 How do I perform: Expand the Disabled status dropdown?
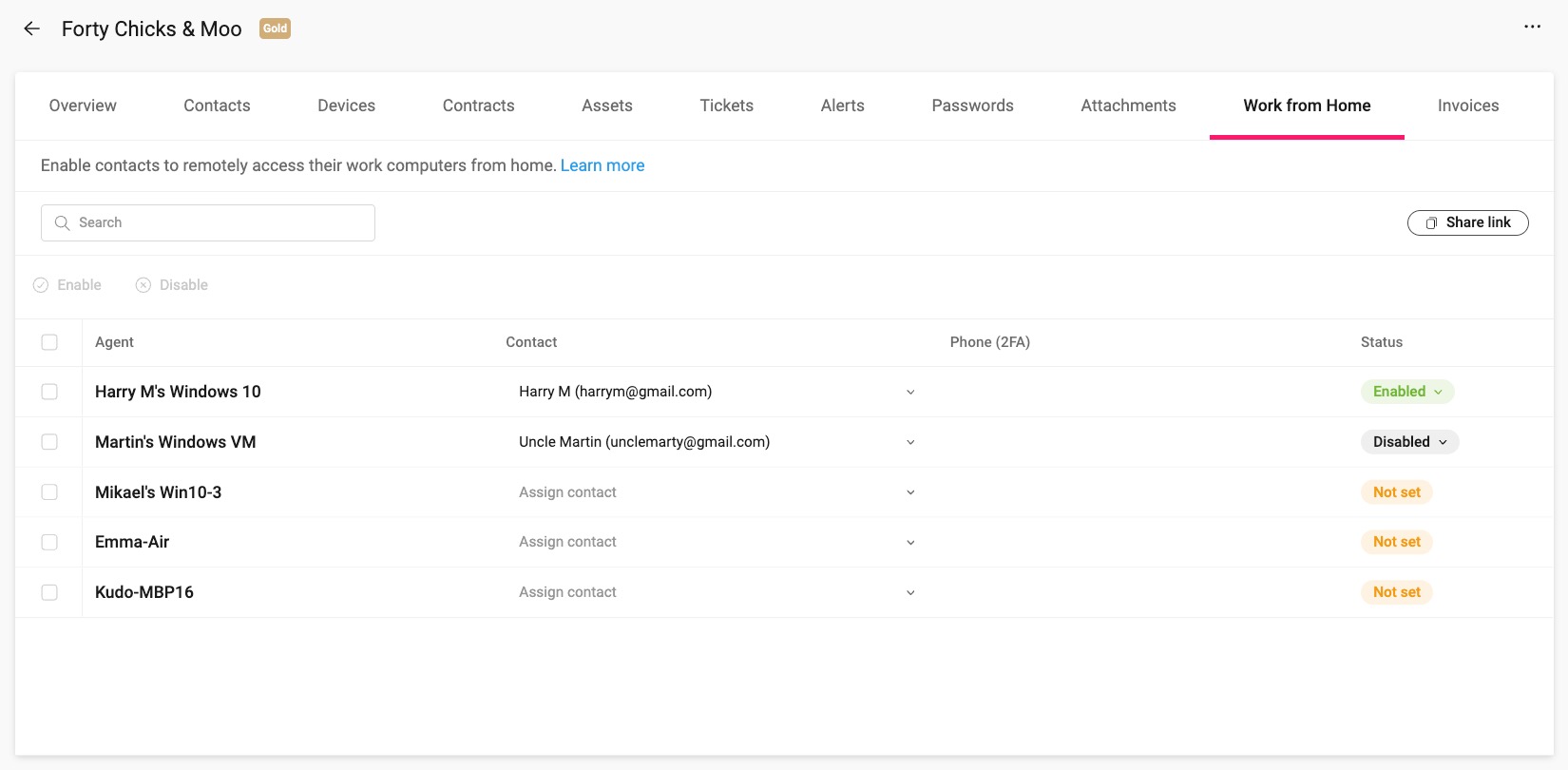coord(1409,442)
